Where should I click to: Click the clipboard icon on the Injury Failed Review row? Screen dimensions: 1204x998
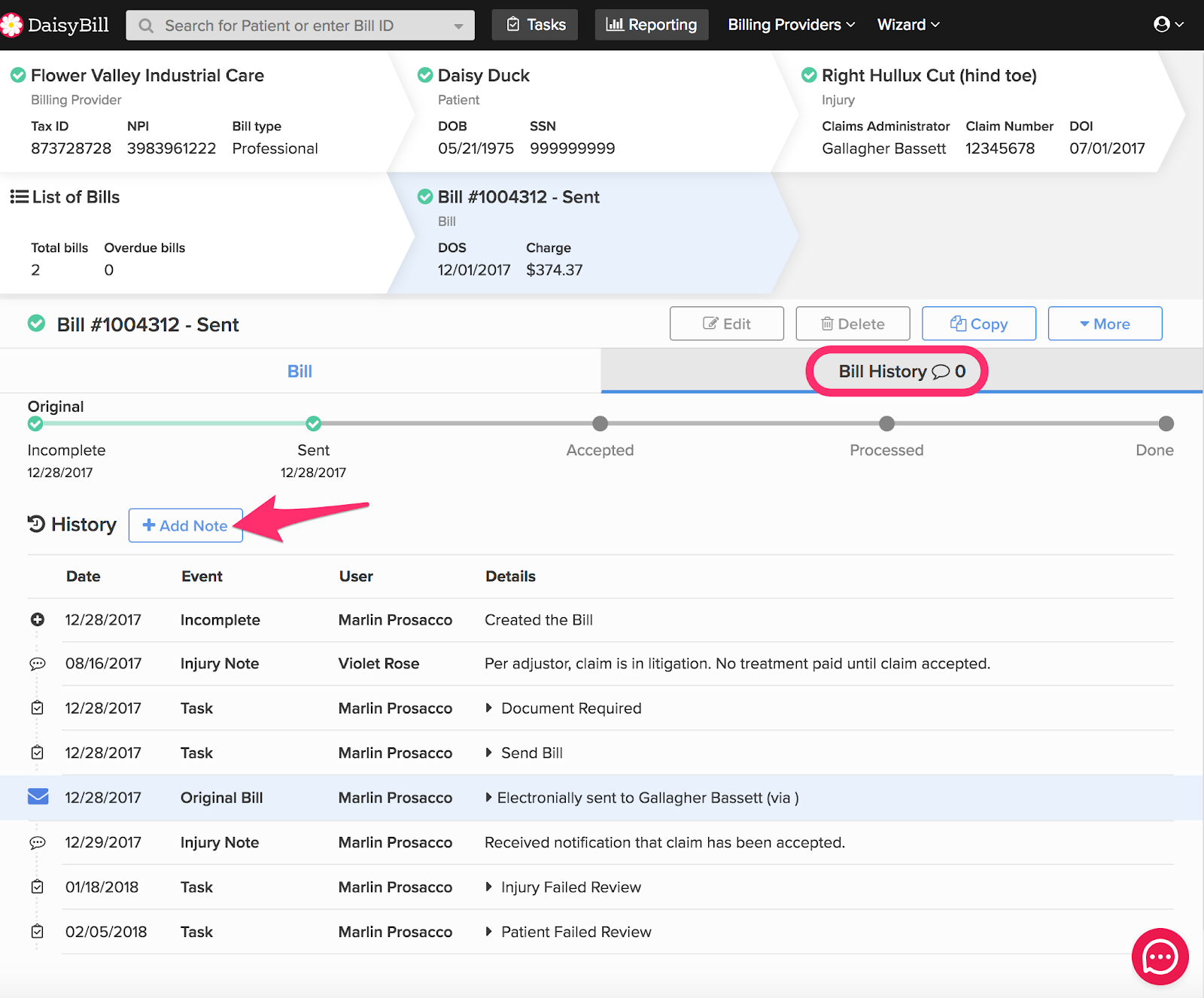click(37, 887)
